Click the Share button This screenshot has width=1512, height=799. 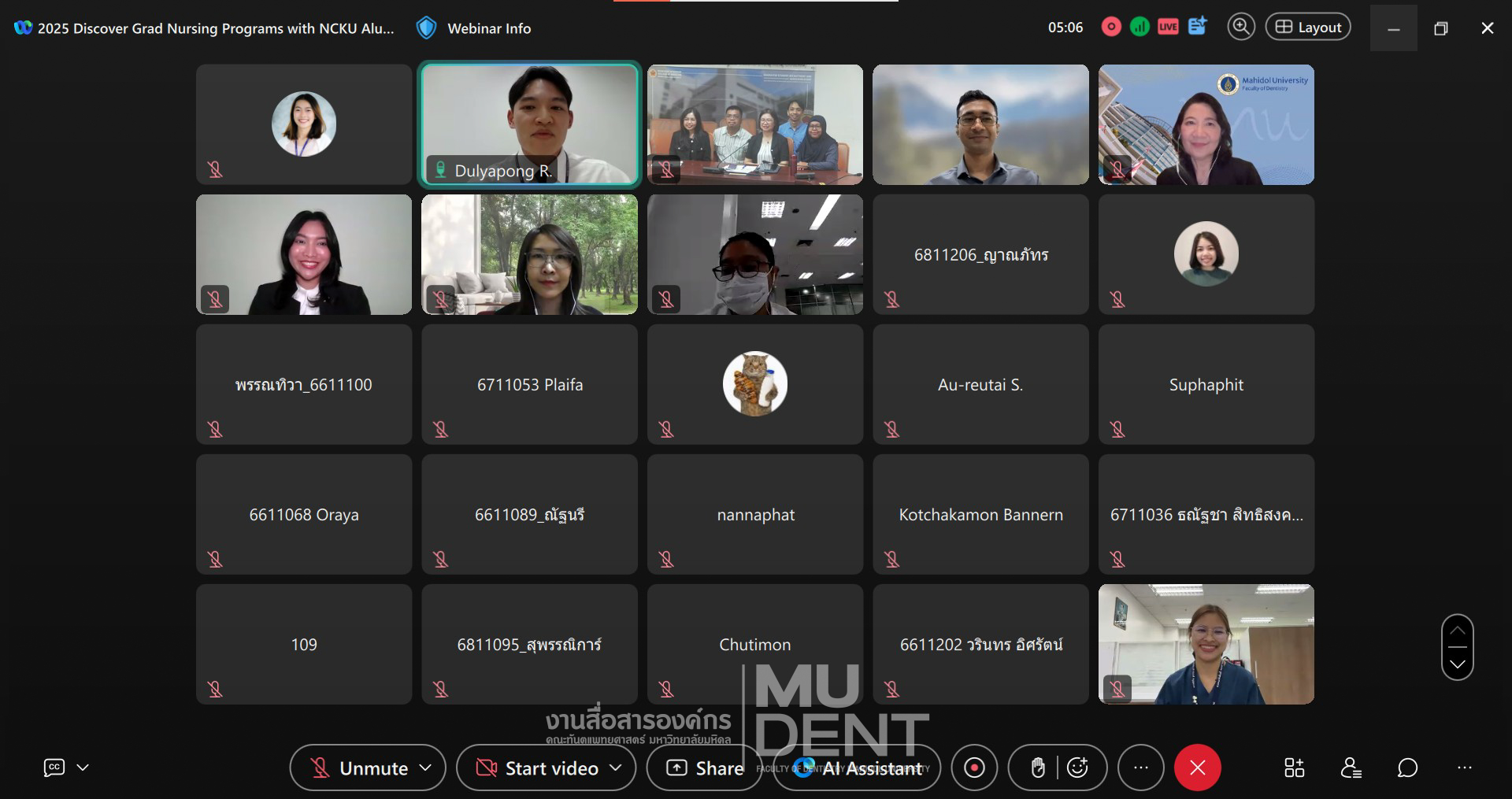[x=705, y=768]
